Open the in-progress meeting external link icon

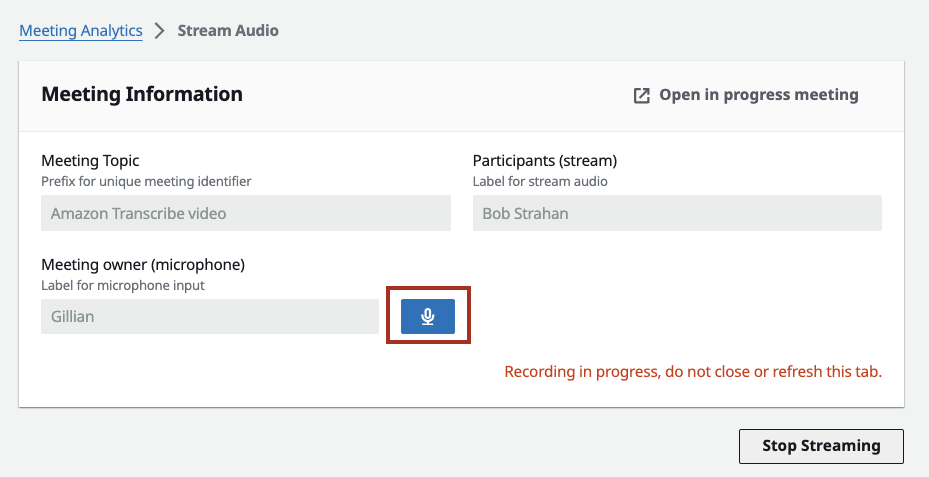[x=642, y=95]
